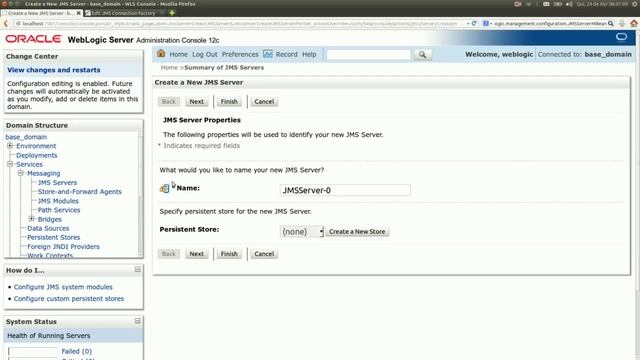Click the bottom Cancel button
Screen dimensions: 640x360
pos(264,254)
